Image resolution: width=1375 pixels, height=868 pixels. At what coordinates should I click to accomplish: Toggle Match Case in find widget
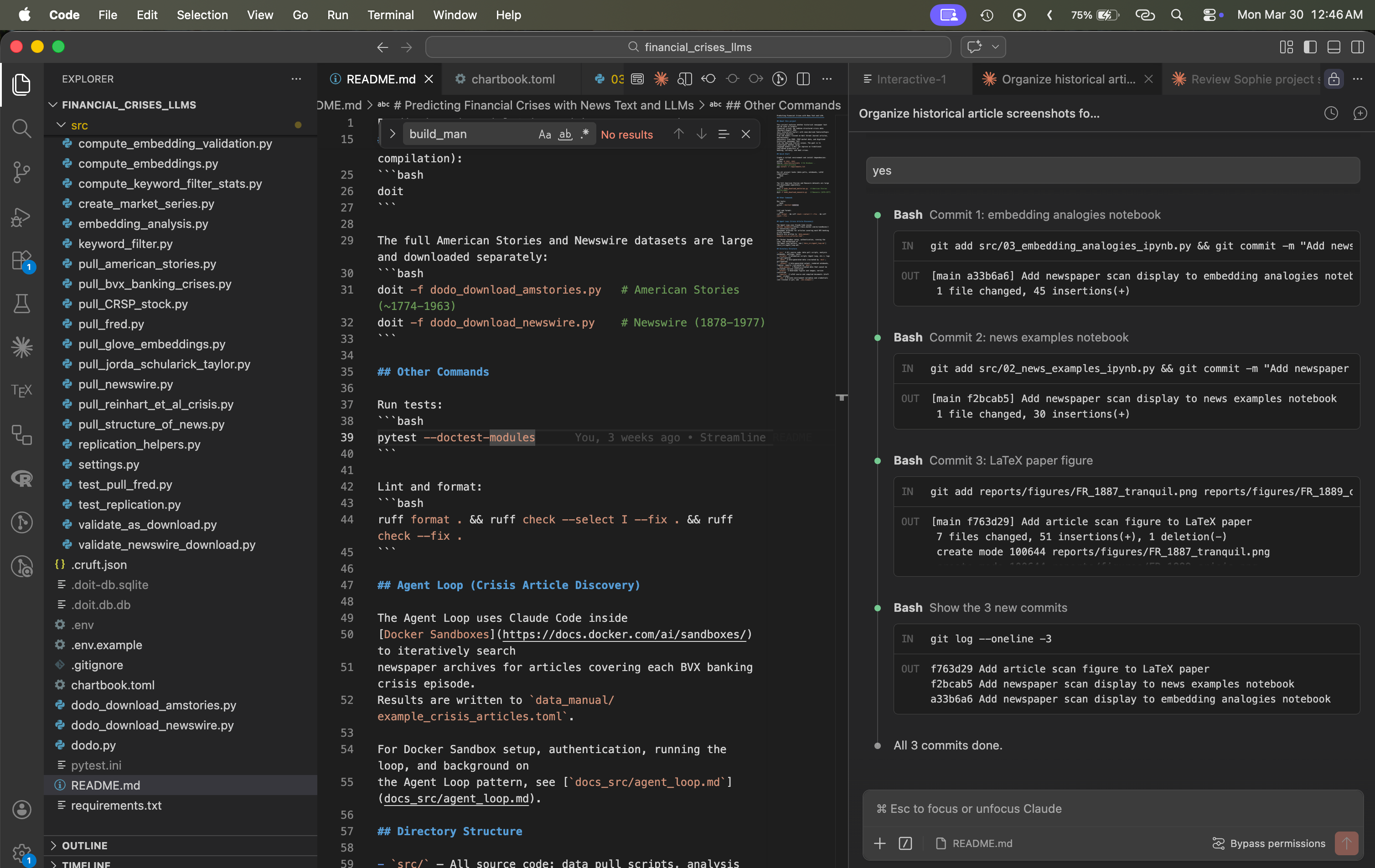click(x=545, y=134)
